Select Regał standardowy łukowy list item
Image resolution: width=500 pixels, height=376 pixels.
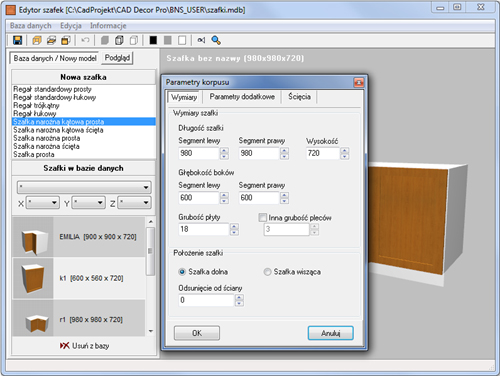click(x=84, y=97)
